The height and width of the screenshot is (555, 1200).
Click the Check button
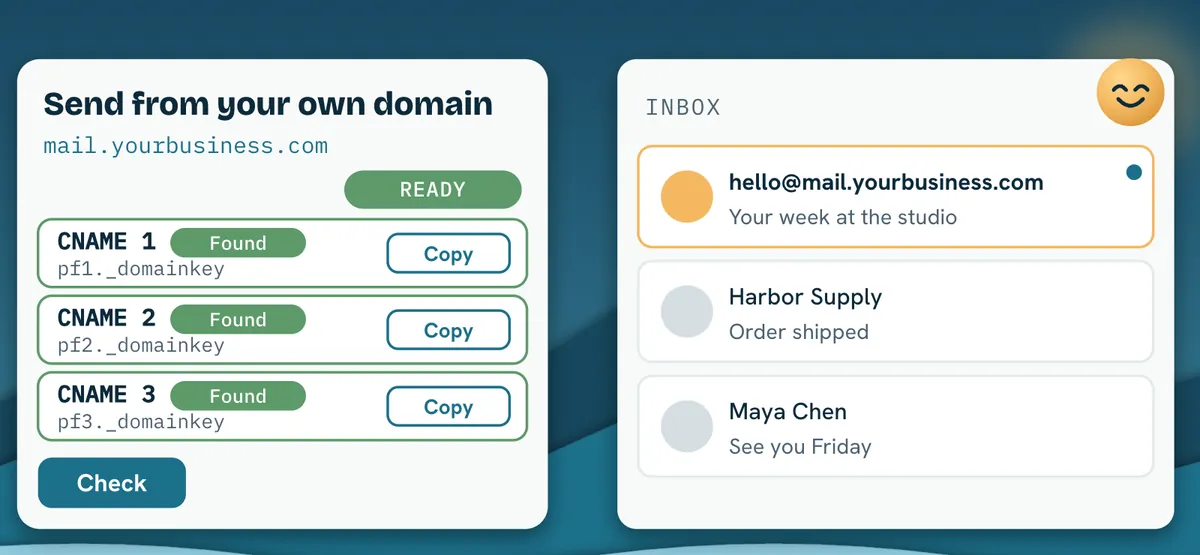[112, 483]
